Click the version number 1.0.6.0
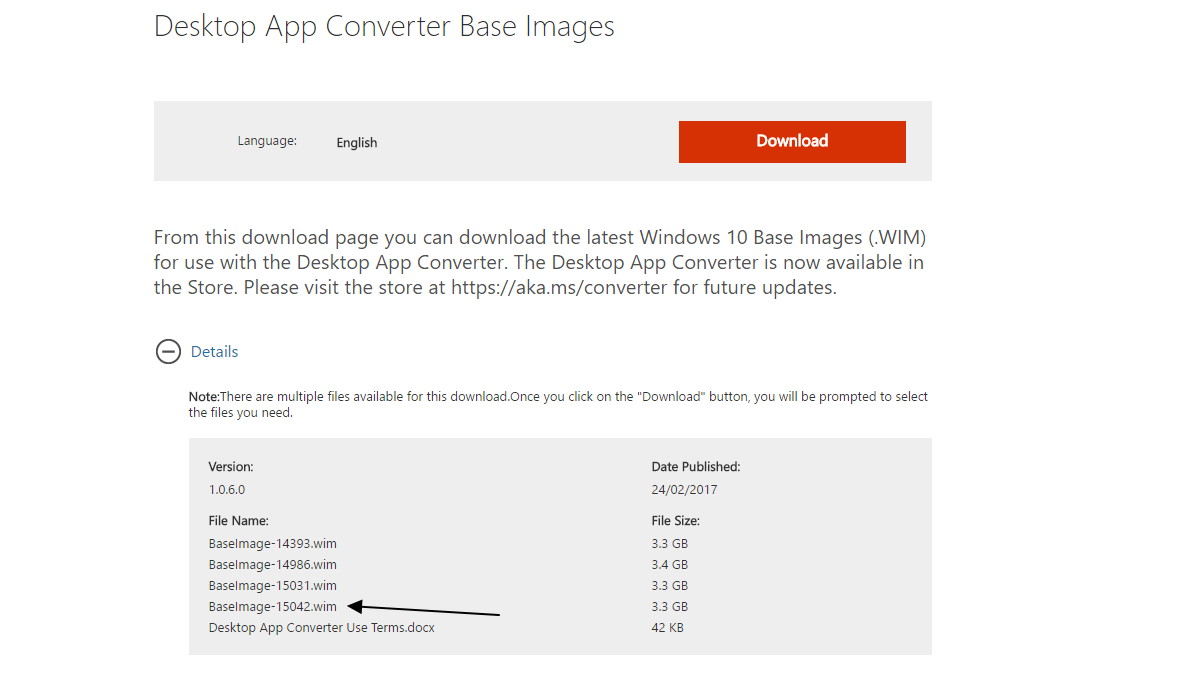 [x=227, y=489]
